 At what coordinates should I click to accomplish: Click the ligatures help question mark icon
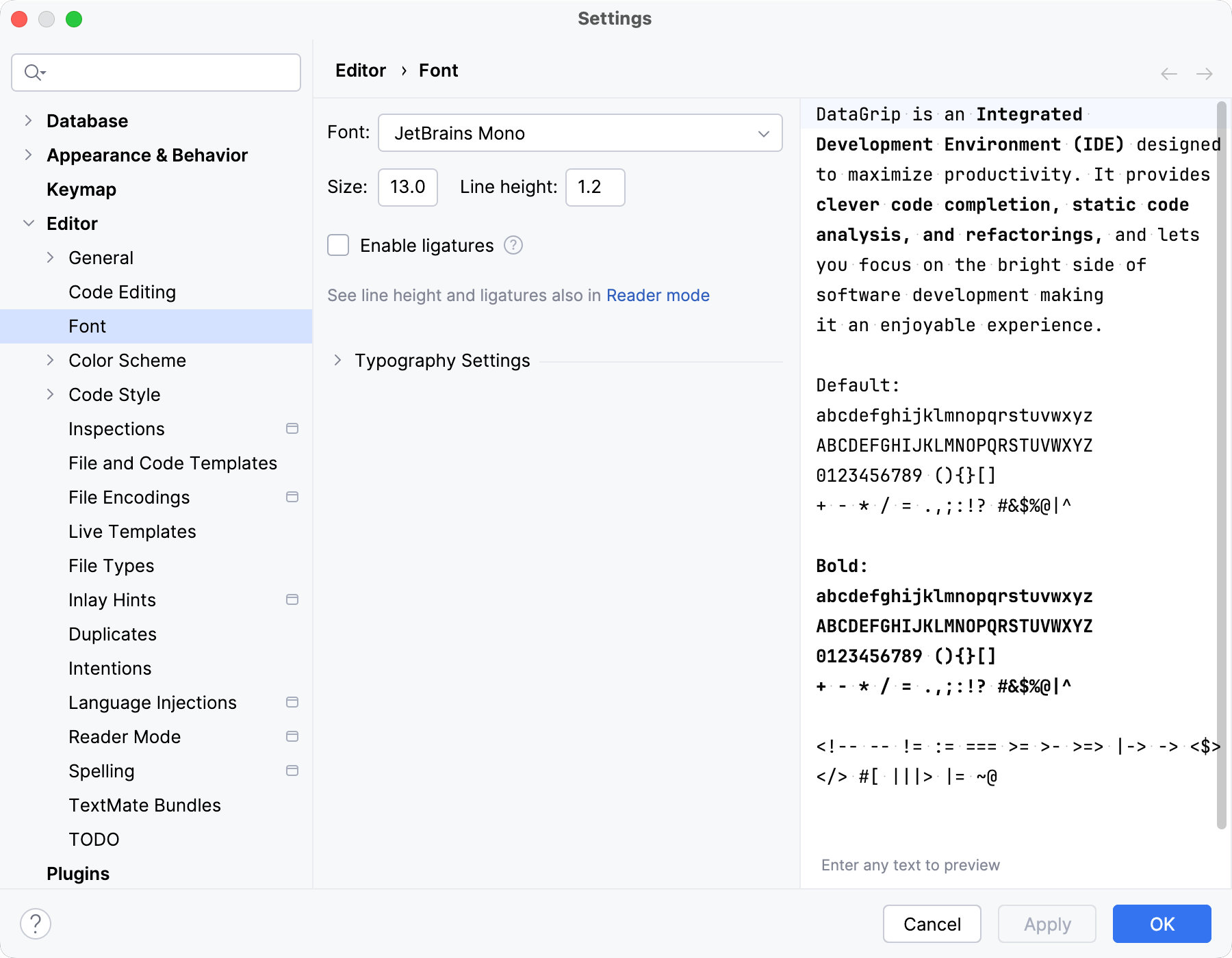coord(513,245)
